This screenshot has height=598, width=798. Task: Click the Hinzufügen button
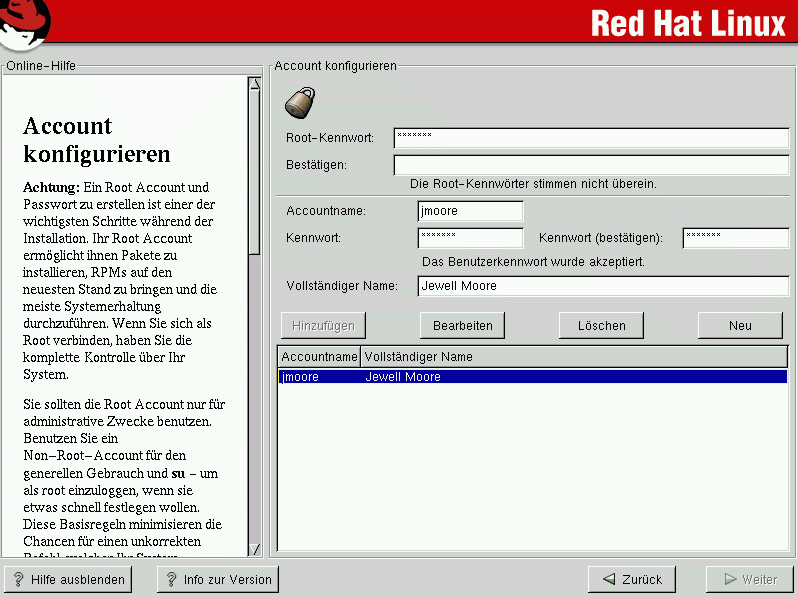pos(324,325)
